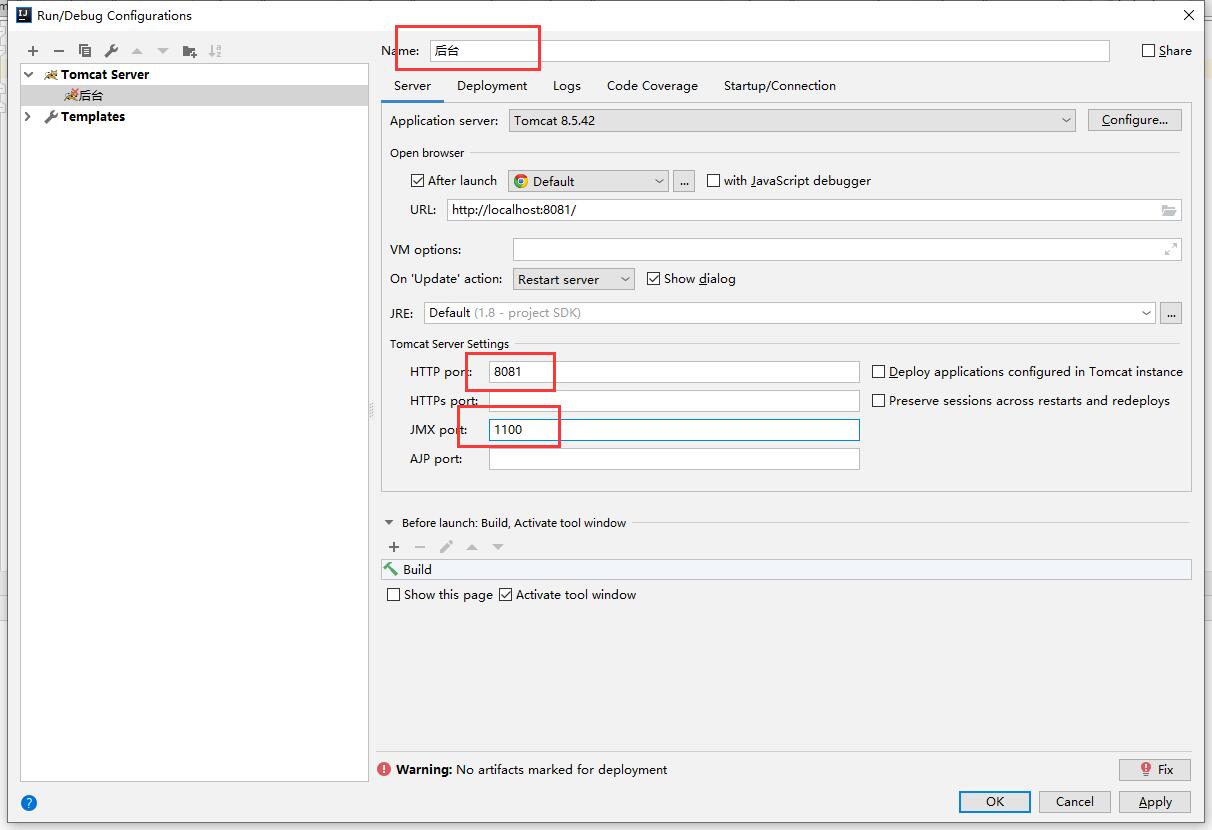
Task: Switch to the Deployment tab
Action: click(x=492, y=86)
